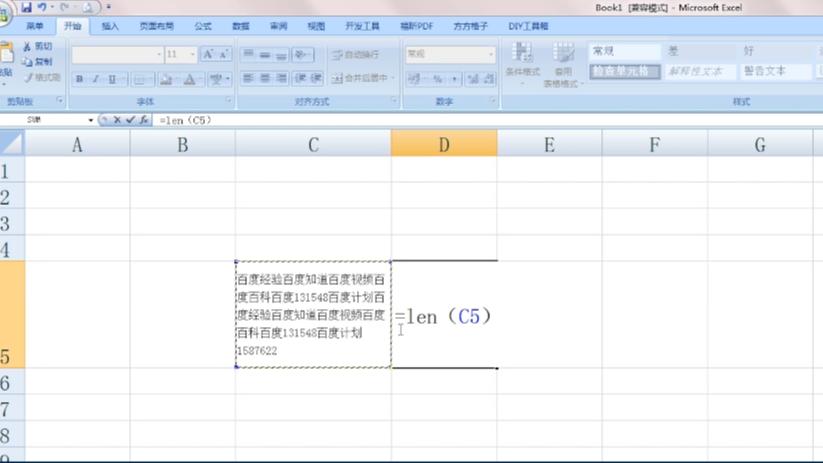
Task: Click the Increase Indent icon
Action: coord(316,78)
